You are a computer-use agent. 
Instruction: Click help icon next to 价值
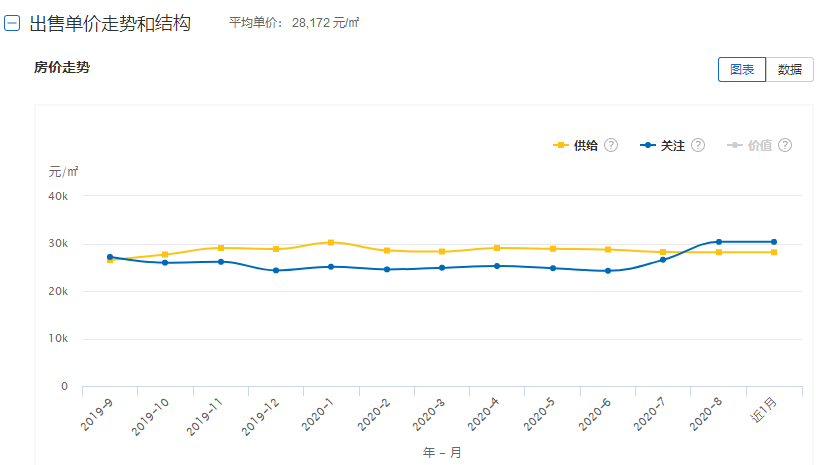[785, 146]
